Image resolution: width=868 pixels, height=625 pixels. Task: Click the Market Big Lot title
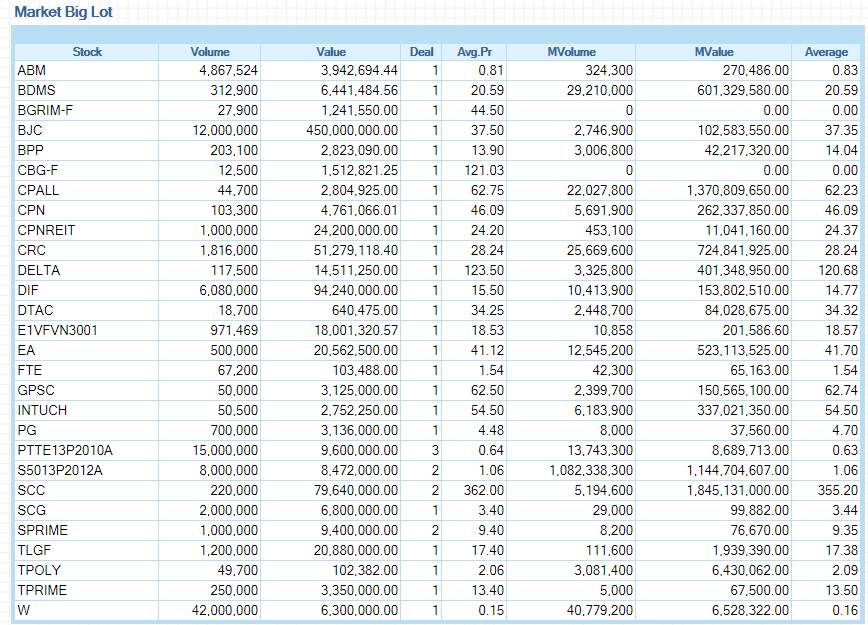[x=64, y=12]
